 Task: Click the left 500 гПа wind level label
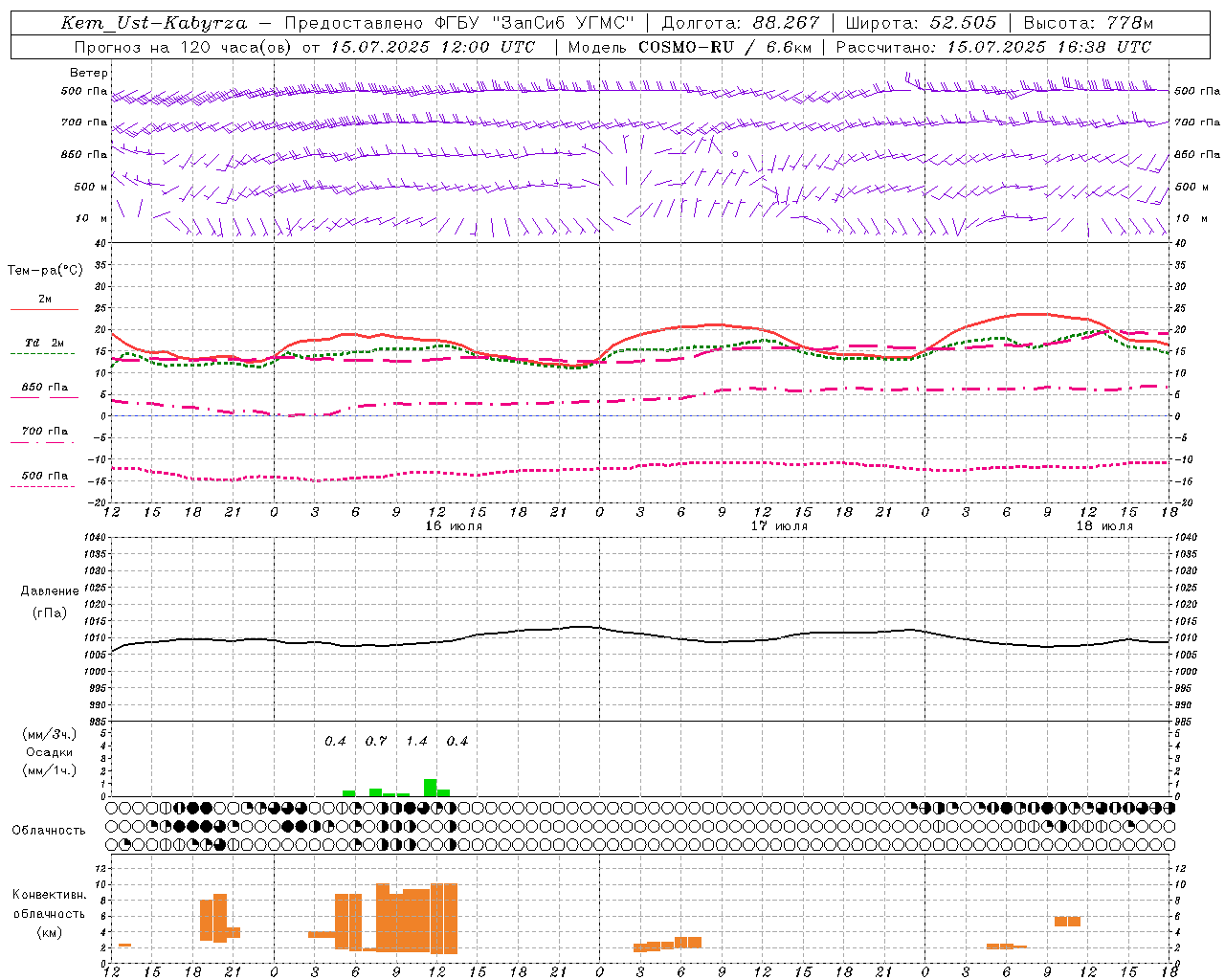coord(84,91)
